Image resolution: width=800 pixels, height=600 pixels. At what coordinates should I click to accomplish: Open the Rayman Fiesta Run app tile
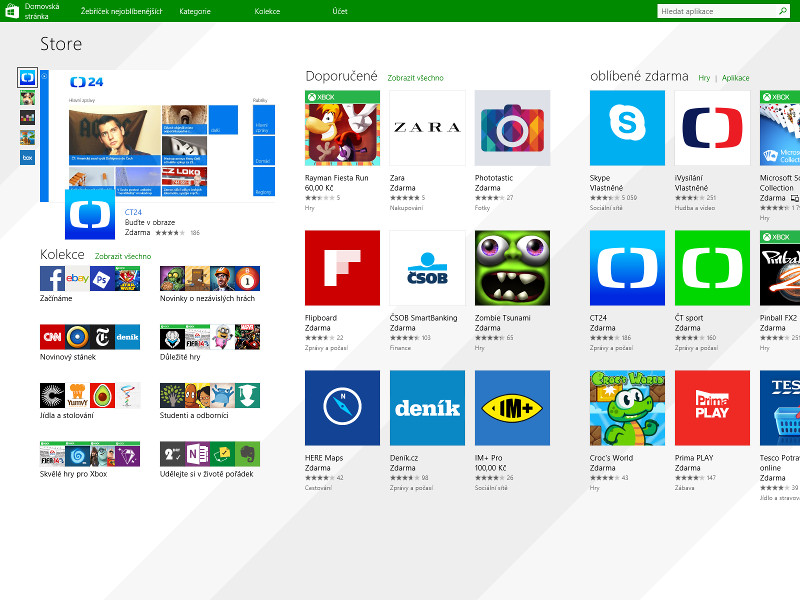(342, 128)
